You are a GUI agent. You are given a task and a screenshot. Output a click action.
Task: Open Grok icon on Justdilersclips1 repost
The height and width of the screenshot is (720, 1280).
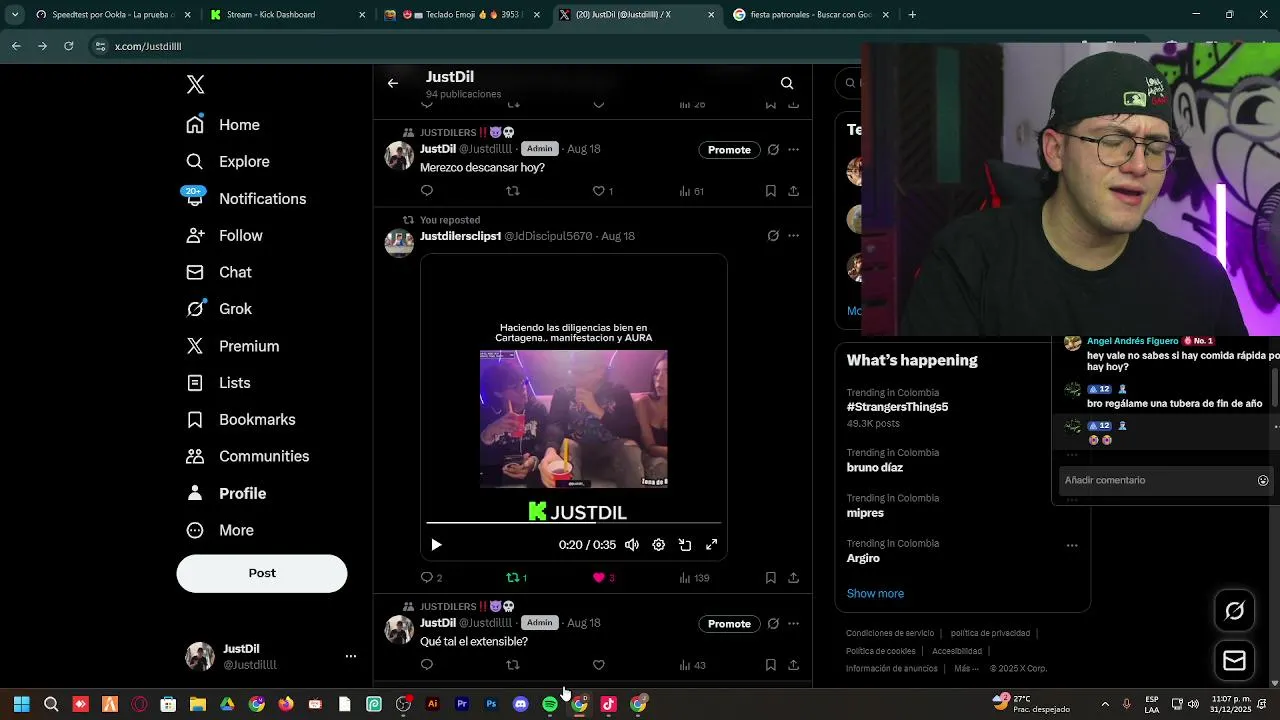pos(773,236)
